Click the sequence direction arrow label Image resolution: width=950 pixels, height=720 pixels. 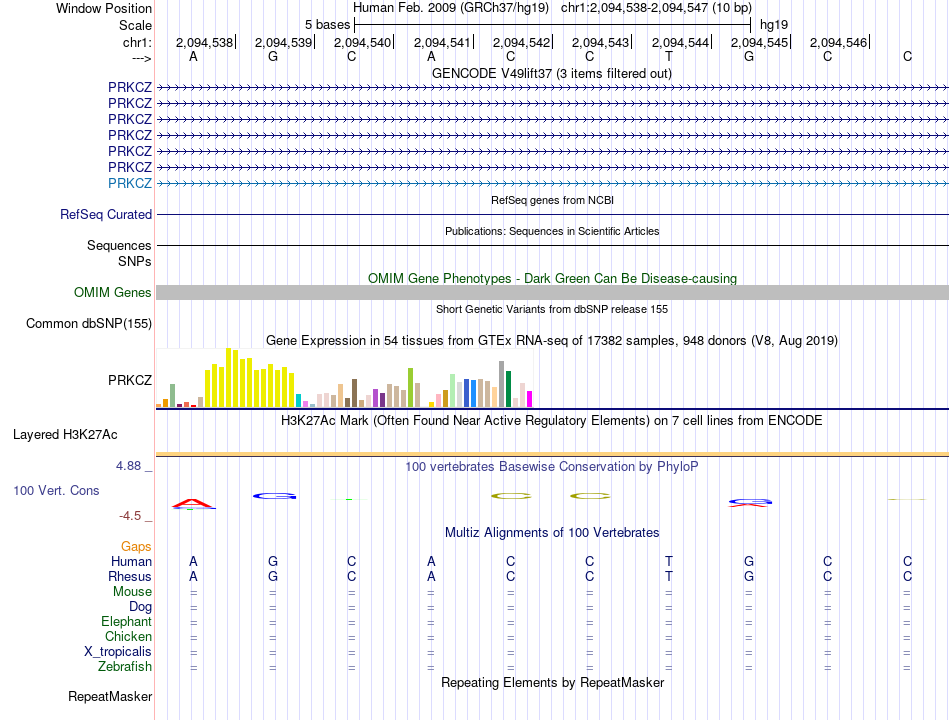[x=142, y=58]
